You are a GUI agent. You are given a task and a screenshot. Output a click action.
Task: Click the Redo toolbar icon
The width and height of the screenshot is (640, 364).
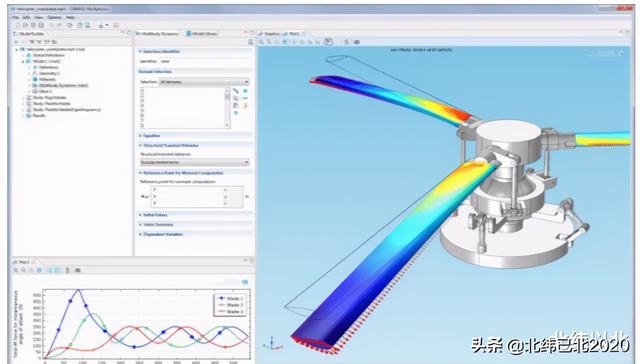(x=59, y=25)
